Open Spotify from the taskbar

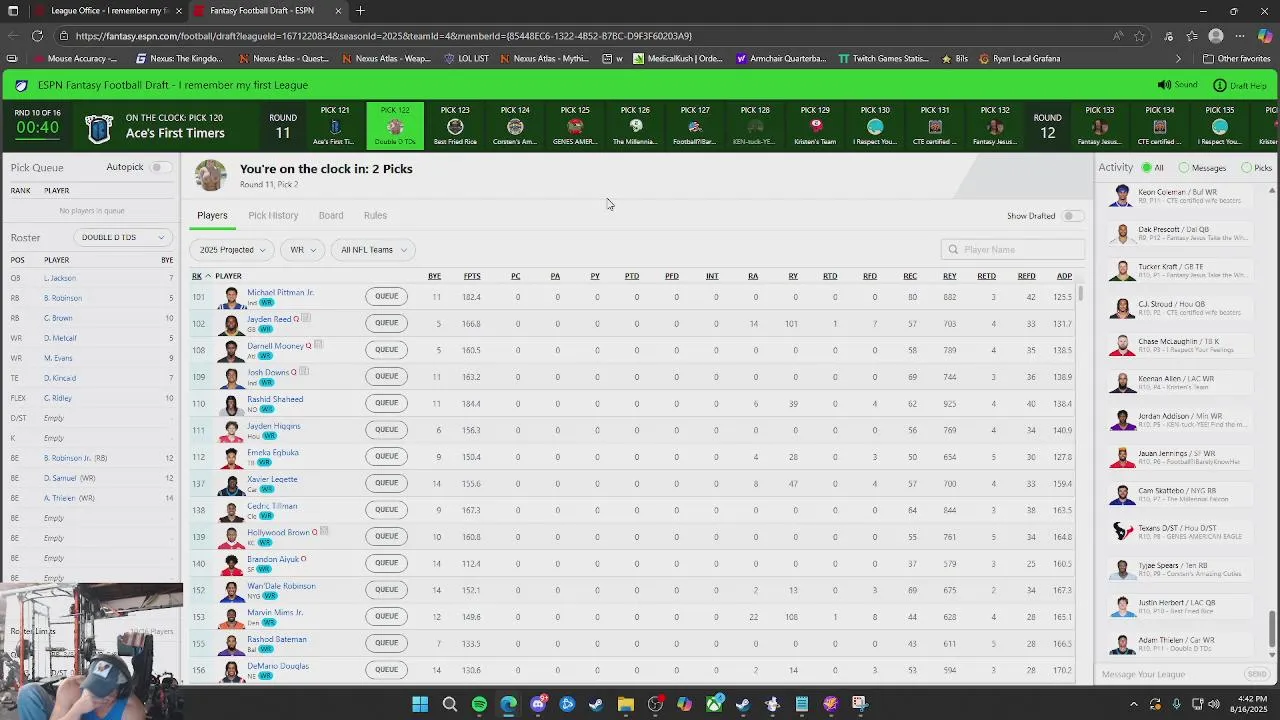tap(479, 704)
